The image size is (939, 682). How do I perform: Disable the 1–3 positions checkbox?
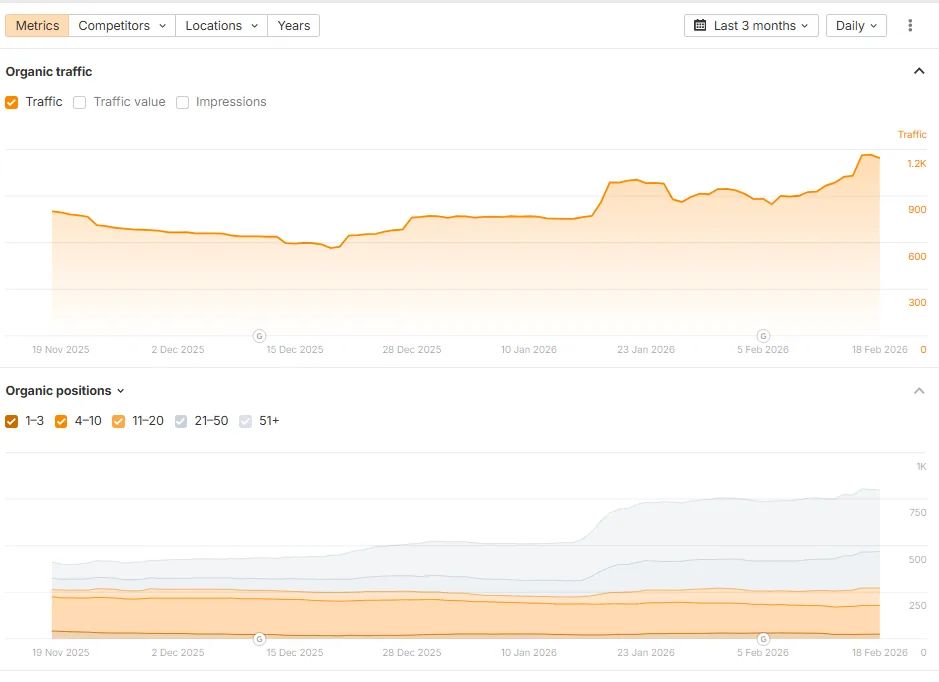[12, 421]
